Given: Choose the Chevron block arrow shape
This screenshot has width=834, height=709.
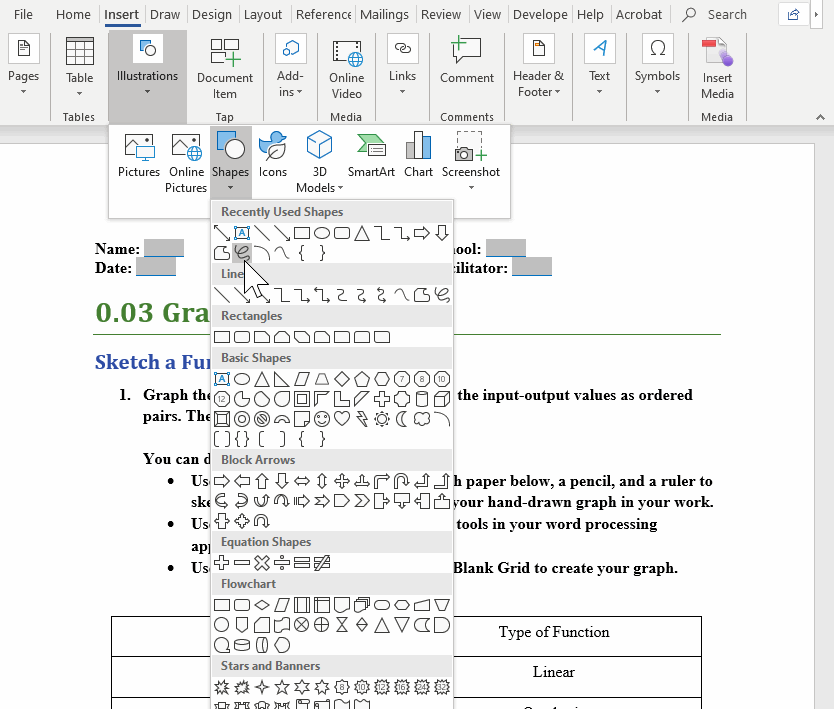Looking at the screenshot, I should [362, 500].
